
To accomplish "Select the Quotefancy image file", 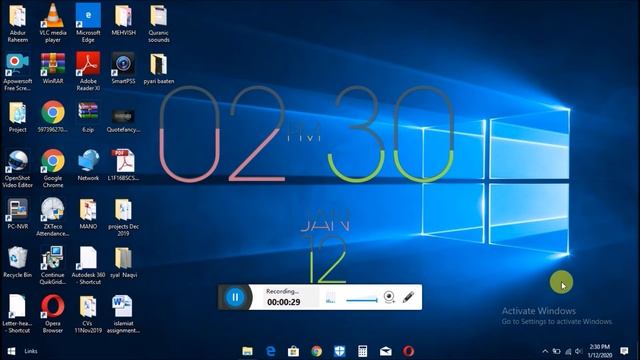I will pos(123,120).
